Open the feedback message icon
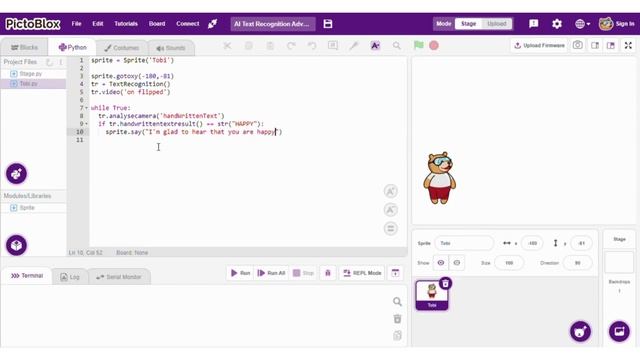640x360 pixels. click(x=533, y=24)
